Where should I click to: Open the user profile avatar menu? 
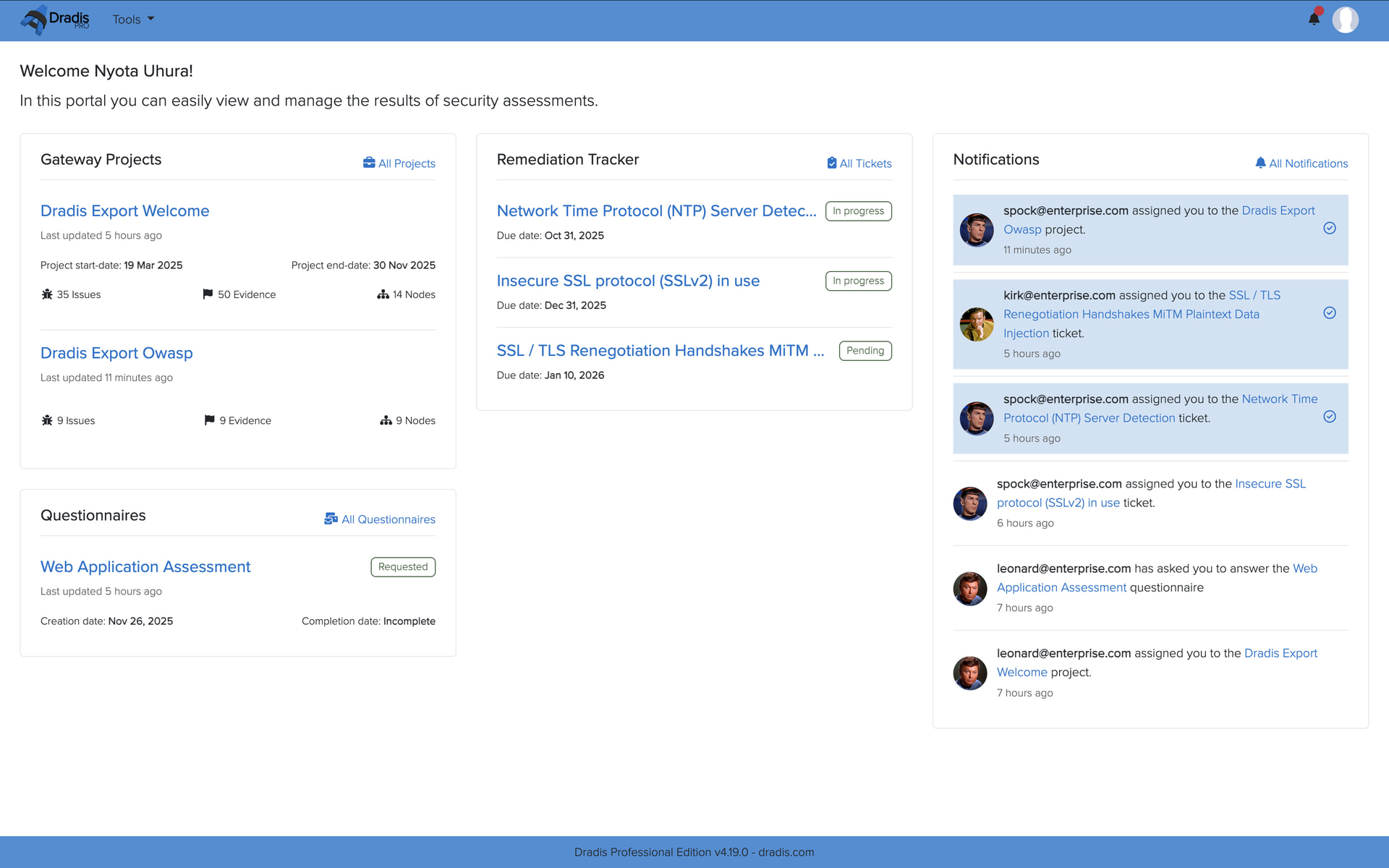coord(1345,20)
